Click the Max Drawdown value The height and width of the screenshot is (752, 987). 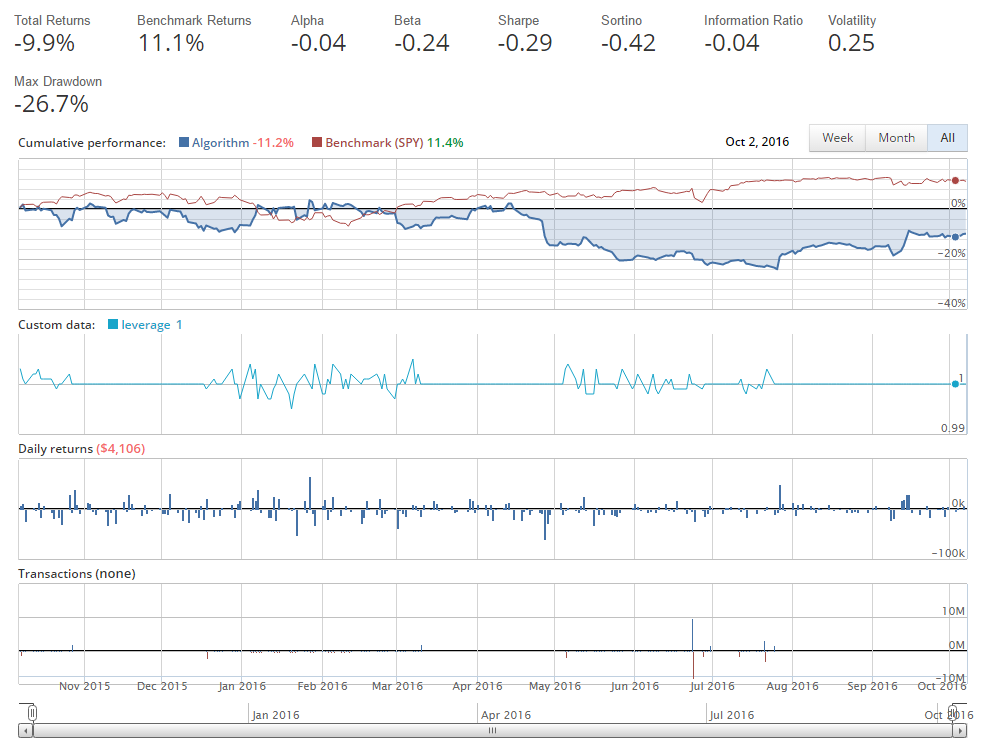(x=51, y=104)
